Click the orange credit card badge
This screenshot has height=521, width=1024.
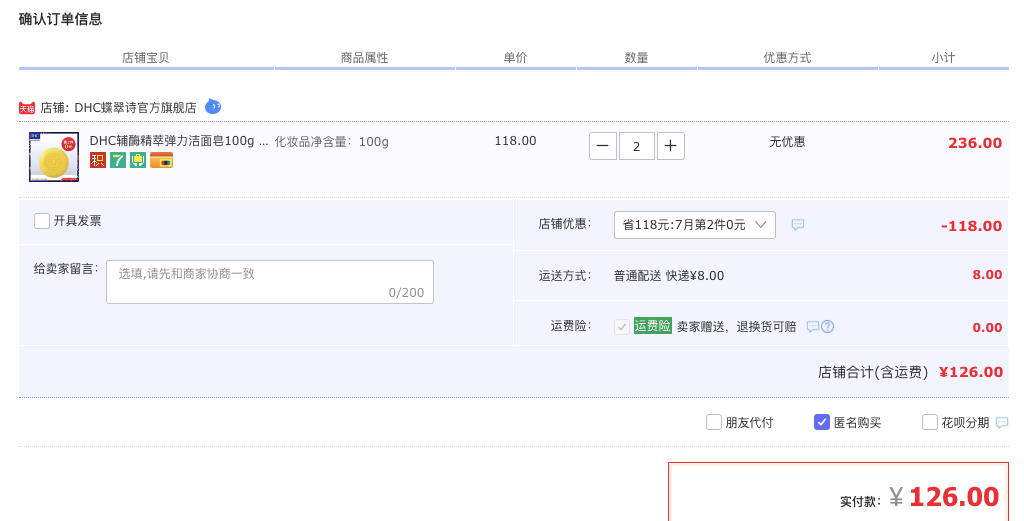161,160
